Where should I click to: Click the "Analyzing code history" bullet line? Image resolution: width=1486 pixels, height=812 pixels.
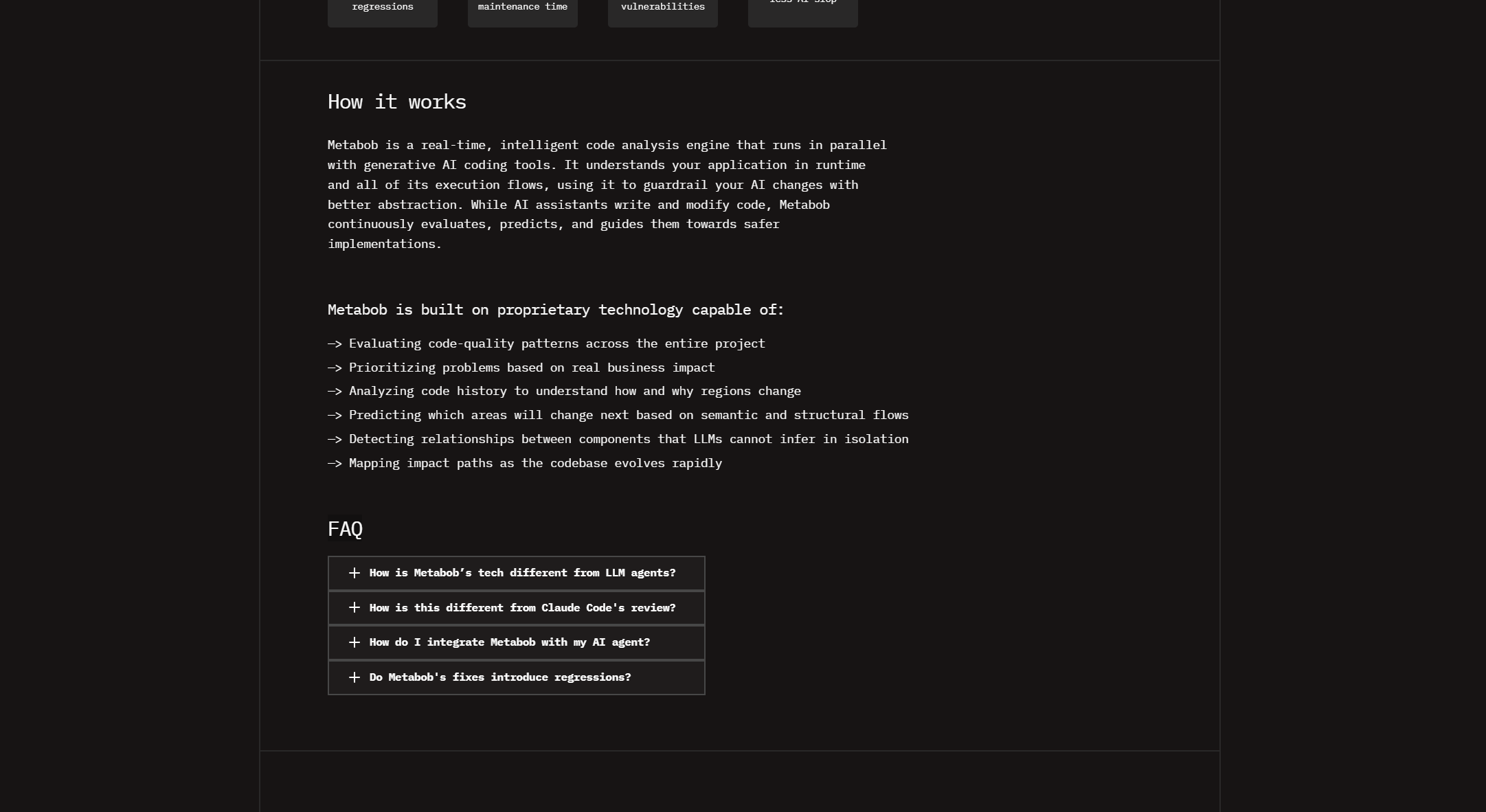click(564, 391)
